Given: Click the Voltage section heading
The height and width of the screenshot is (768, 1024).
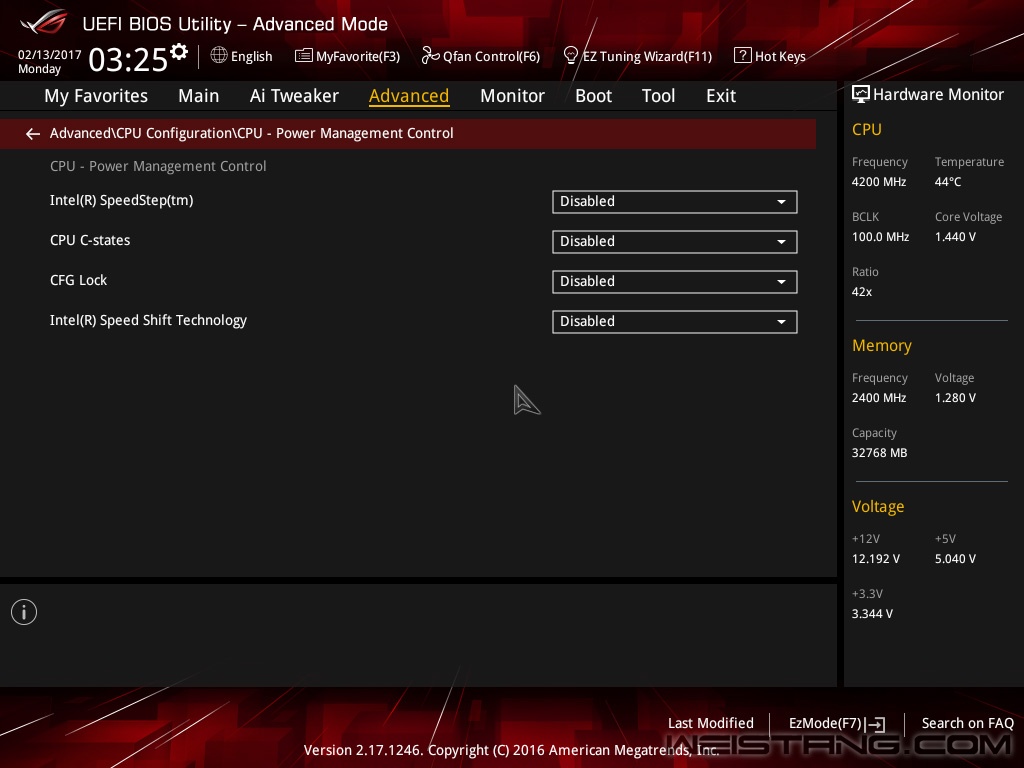Looking at the screenshot, I should (878, 507).
